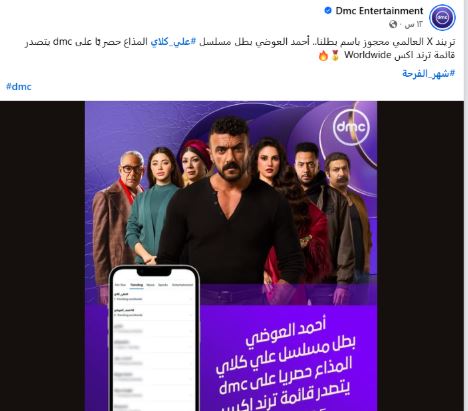Open the #dmc hashtag
The width and height of the screenshot is (468, 411).
coord(19,87)
